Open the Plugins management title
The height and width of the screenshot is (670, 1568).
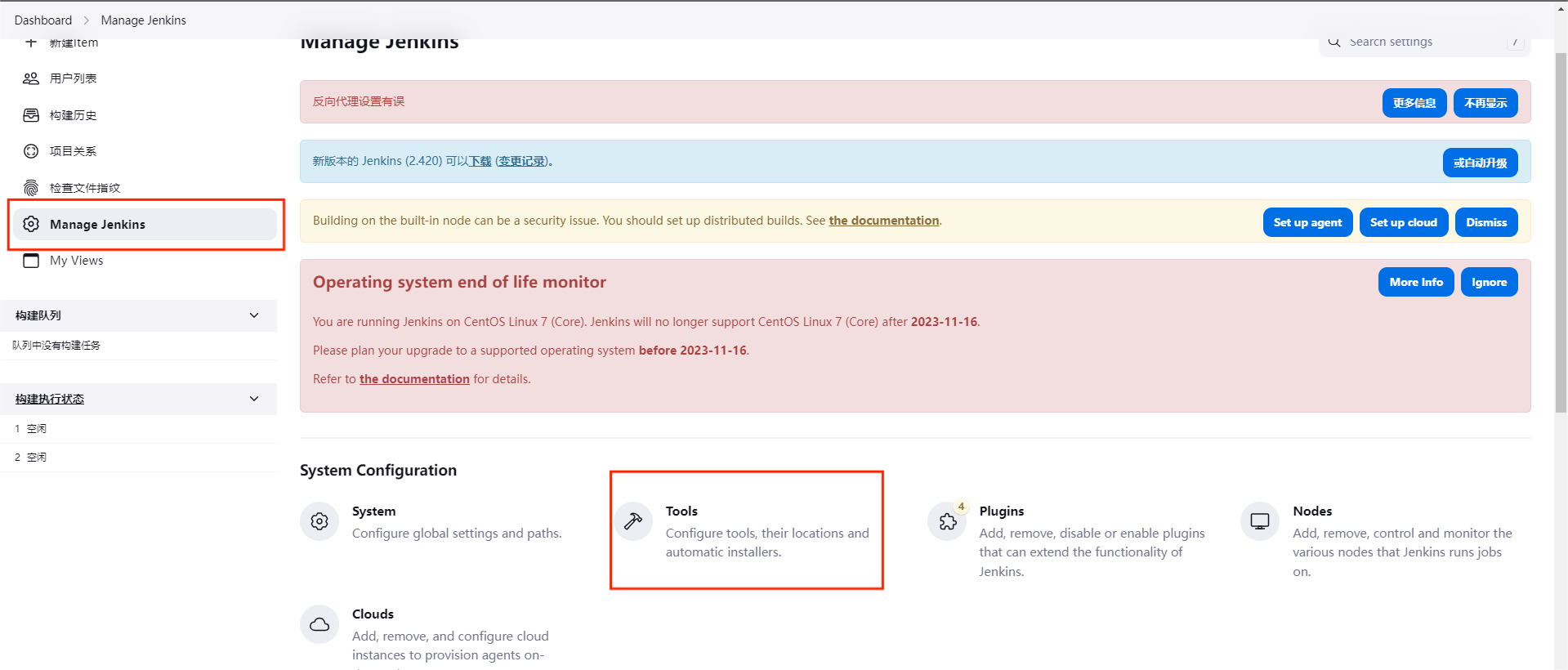click(1002, 511)
